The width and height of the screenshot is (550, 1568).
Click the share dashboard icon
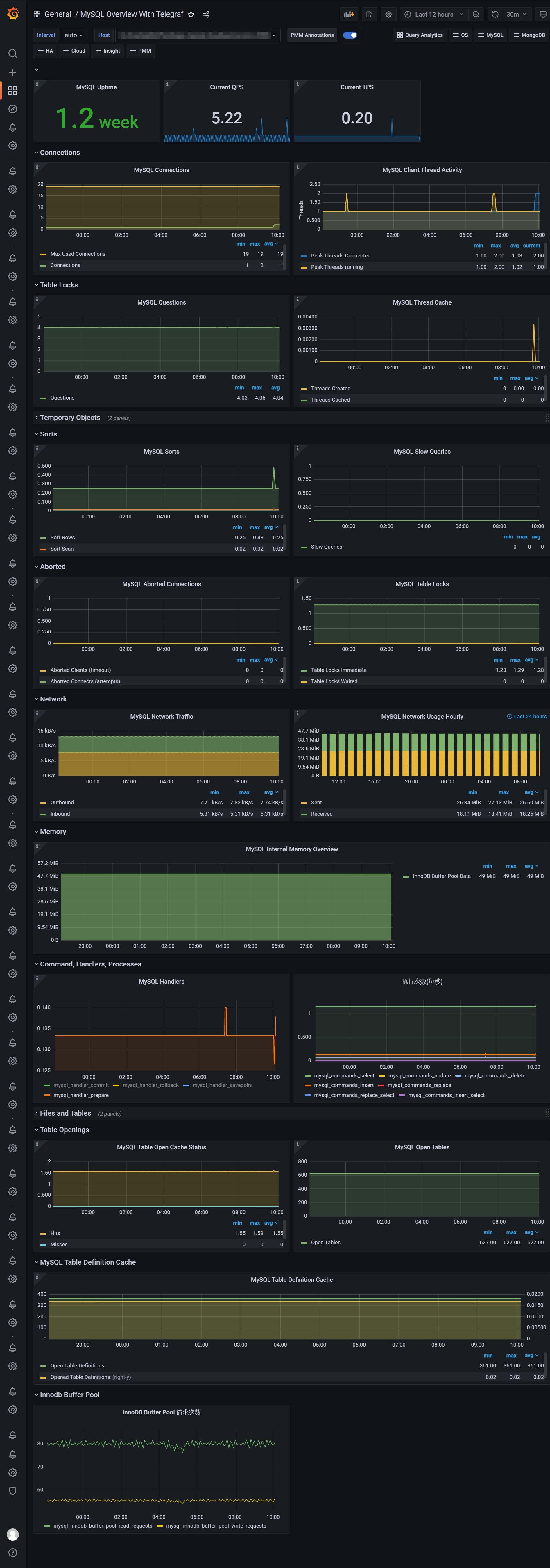pos(206,15)
